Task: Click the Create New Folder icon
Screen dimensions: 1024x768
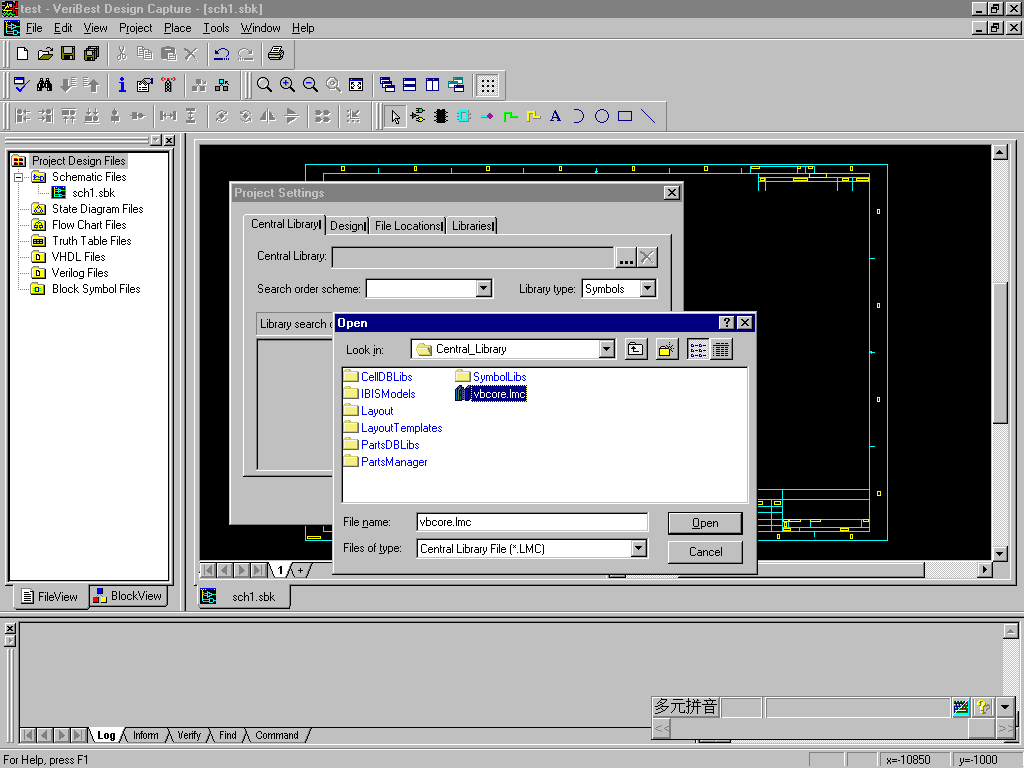Action: pyautogui.click(x=667, y=349)
